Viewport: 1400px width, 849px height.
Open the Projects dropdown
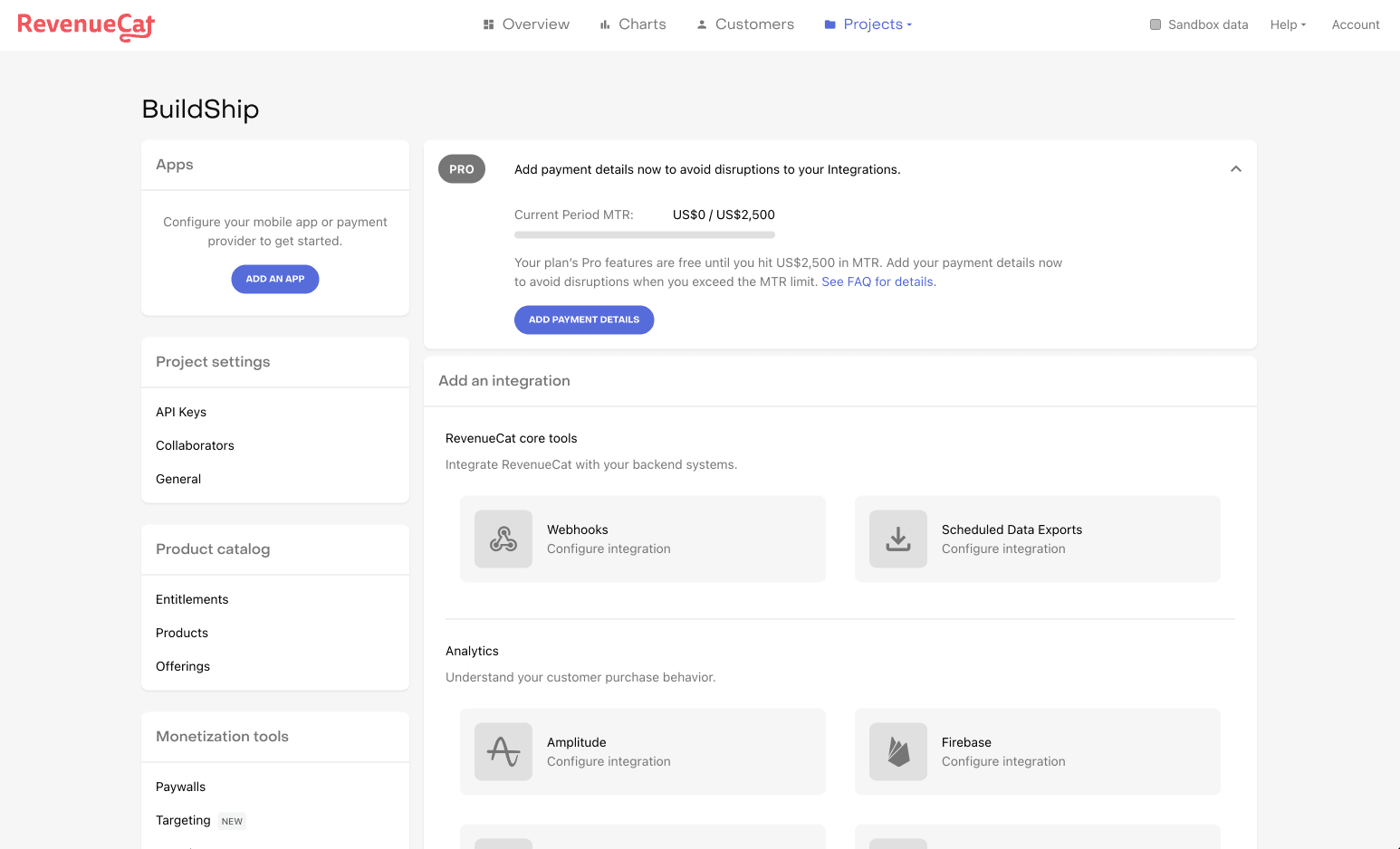click(x=872, y=24)
